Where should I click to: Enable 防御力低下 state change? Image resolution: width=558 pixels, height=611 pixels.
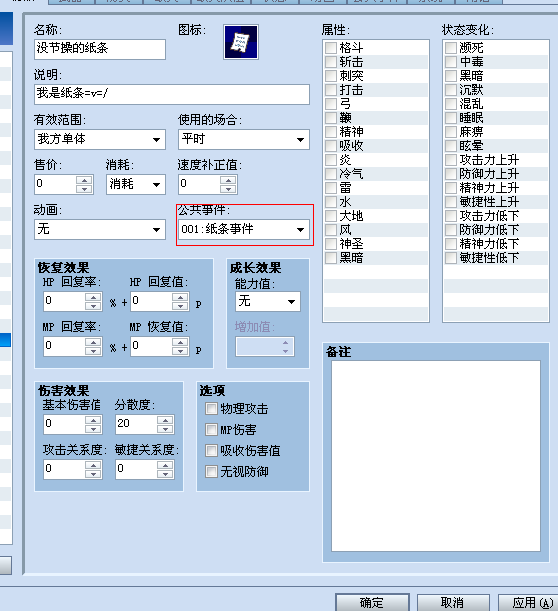pyautogui.click(x=451, y=230)
